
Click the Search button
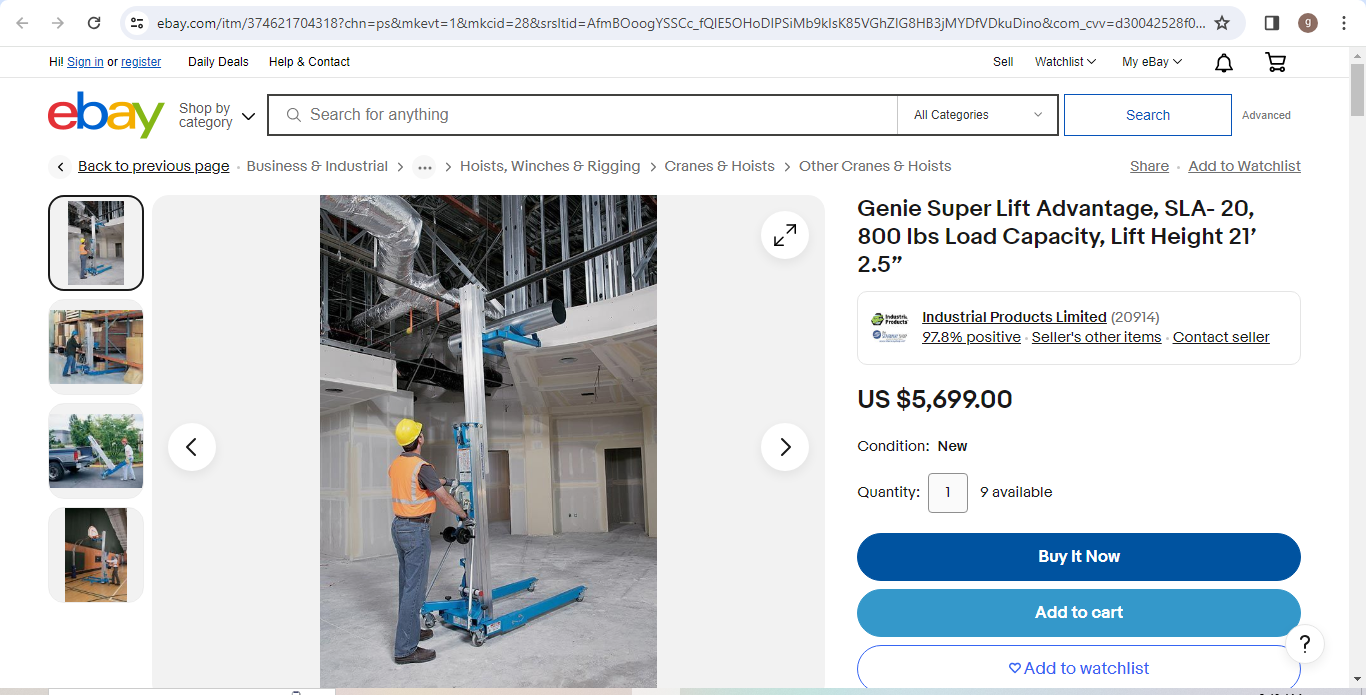click(1147, 115)
